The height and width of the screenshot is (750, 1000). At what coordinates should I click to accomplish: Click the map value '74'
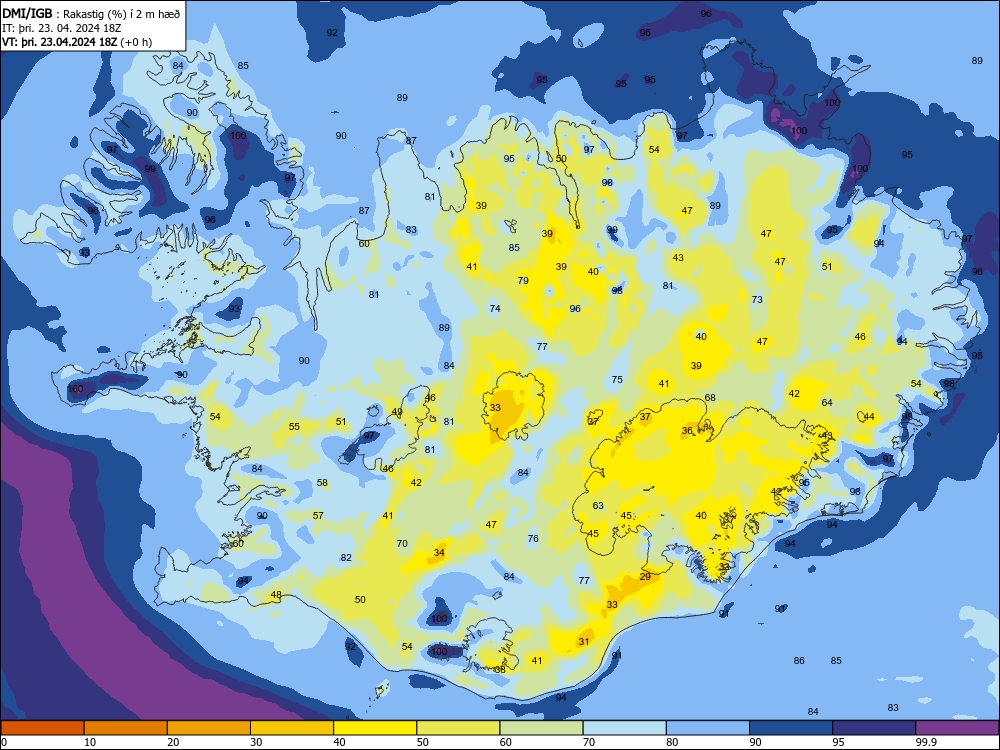(x=495, y=309)
